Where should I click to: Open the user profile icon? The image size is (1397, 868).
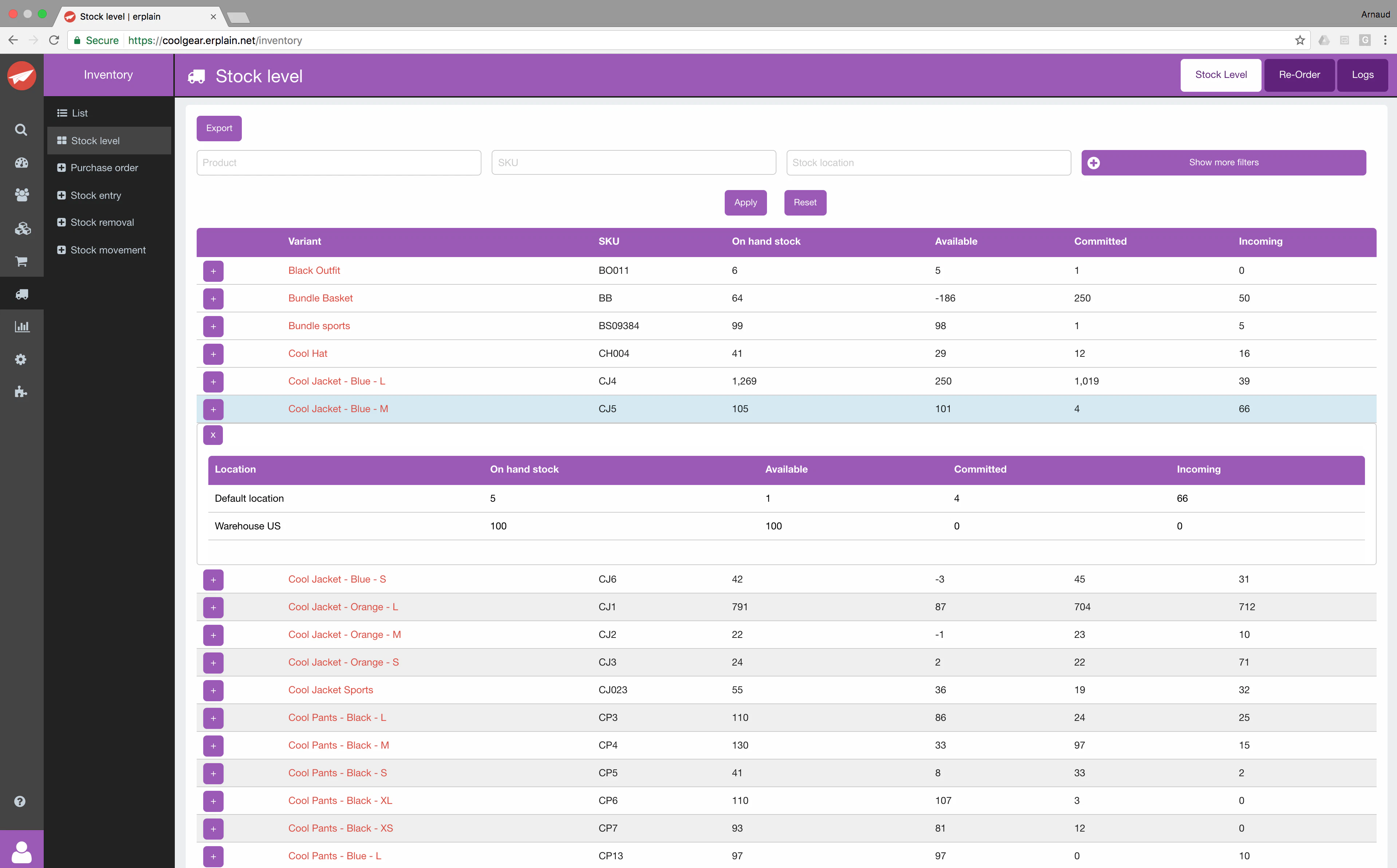(x=21, y=851)
